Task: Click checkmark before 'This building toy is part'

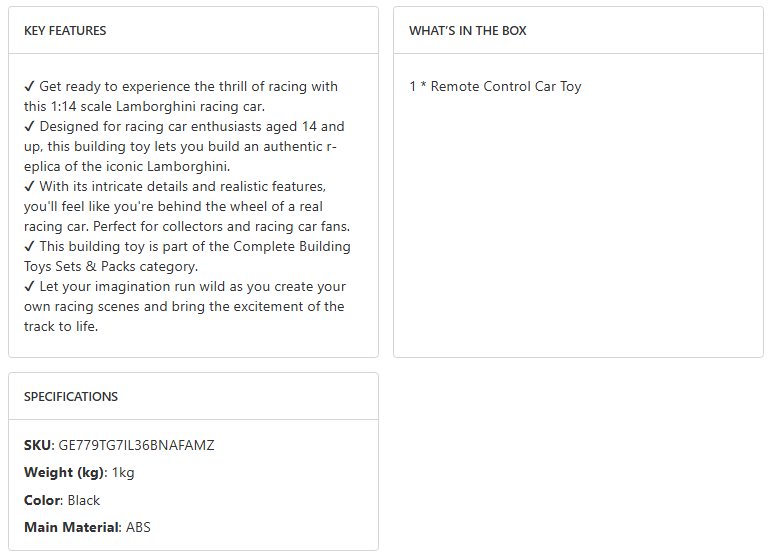Action: pyautogui.click(x=30, y=247)
